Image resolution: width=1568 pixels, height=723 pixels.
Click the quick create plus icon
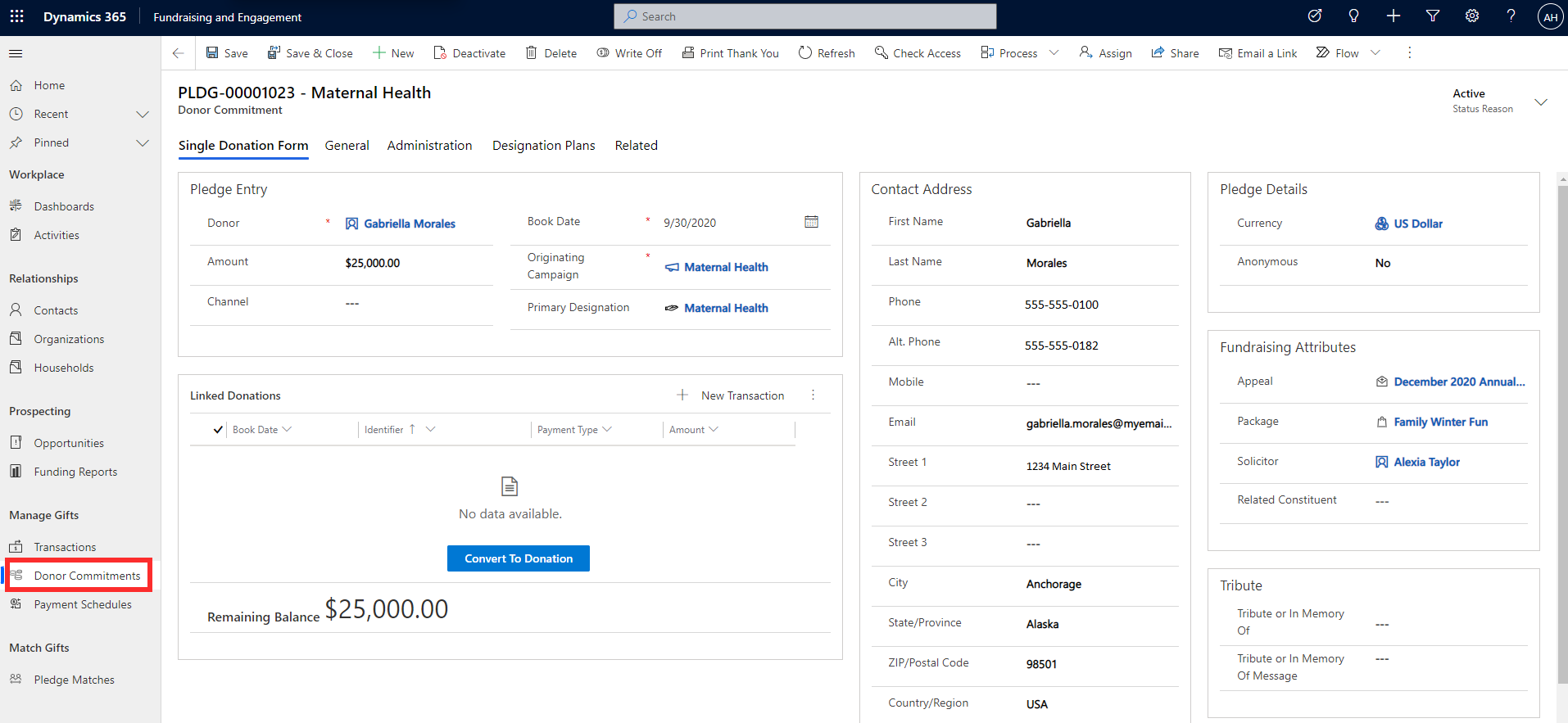tap(1393, 16)
